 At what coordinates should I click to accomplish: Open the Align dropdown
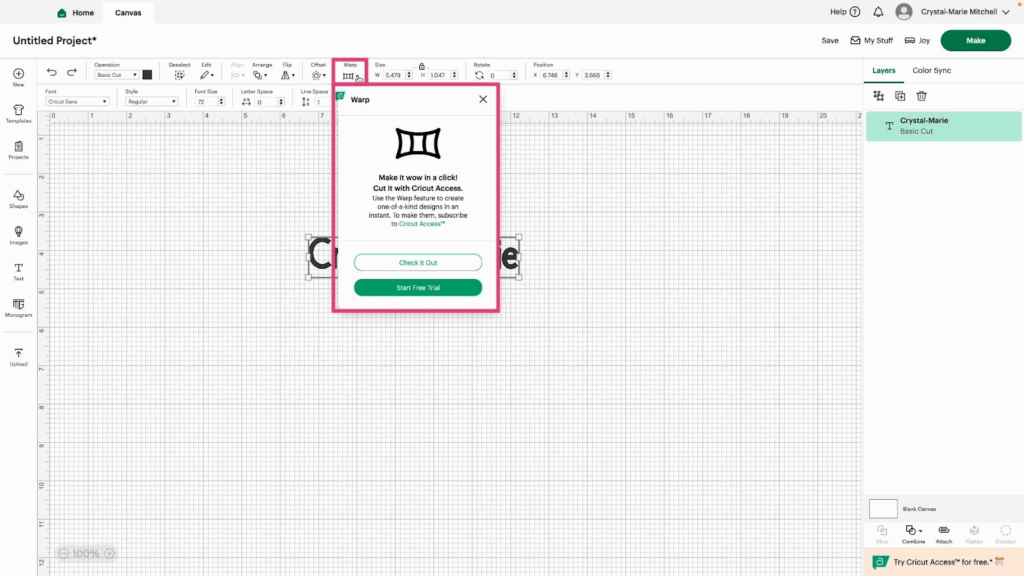[x=237, y=75]
